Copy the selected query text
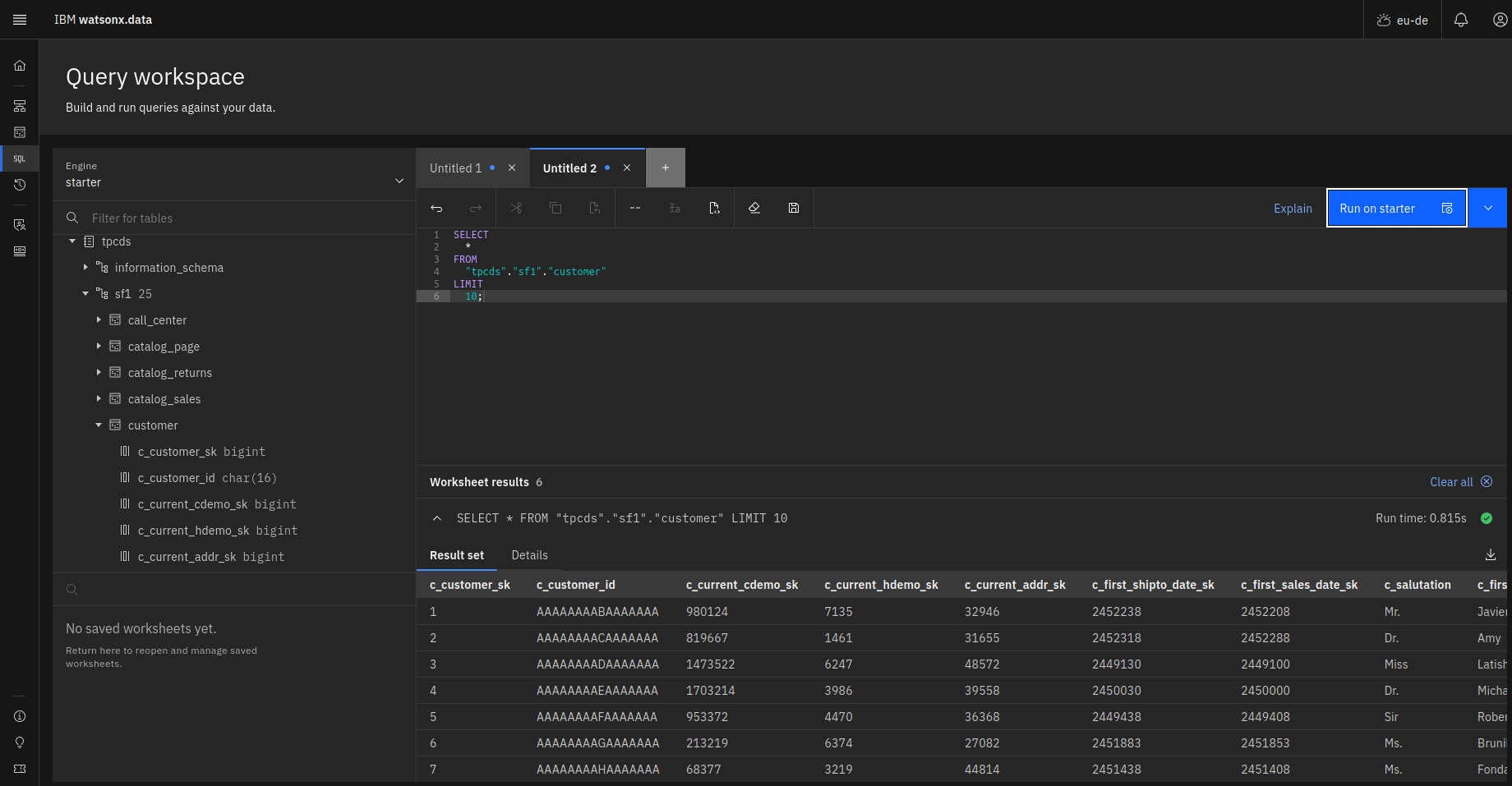 click(x=555, y=209)
